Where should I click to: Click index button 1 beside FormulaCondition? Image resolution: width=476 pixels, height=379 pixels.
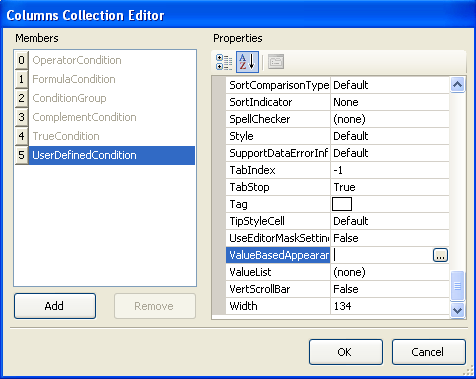pyautogui.click(x=22, y=79)
